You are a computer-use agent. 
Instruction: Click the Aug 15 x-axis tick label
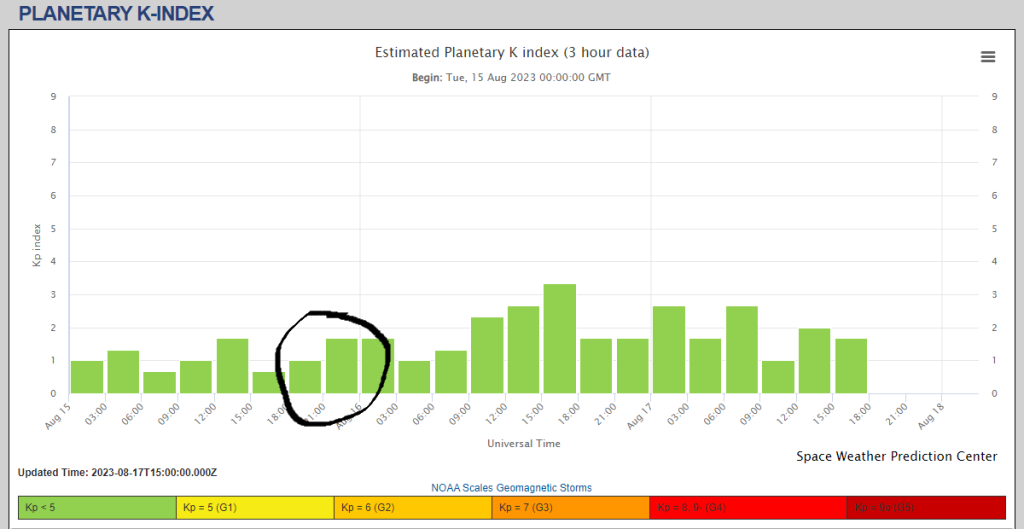point(60,413)
